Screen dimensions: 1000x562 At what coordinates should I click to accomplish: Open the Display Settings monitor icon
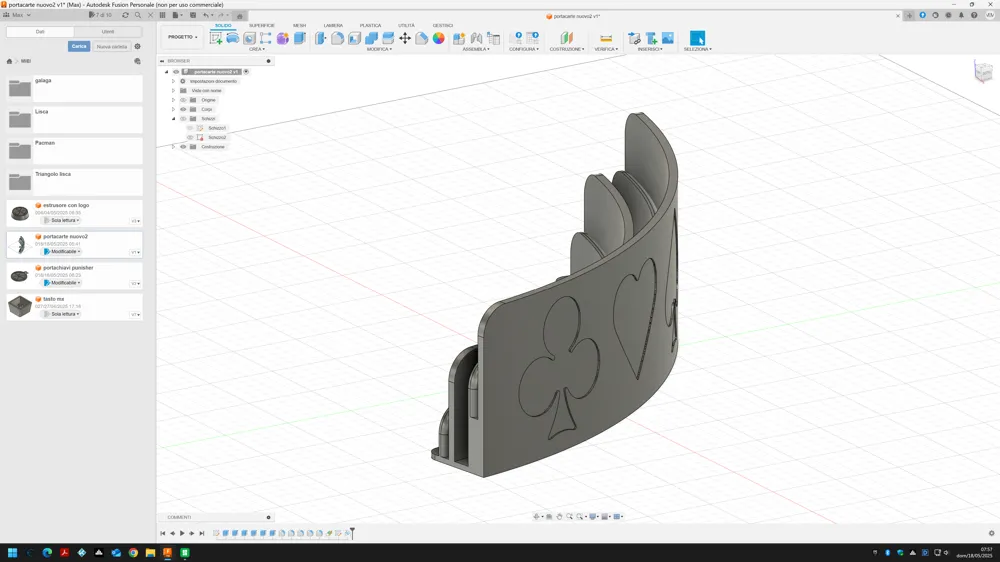[x=593, y=517]
